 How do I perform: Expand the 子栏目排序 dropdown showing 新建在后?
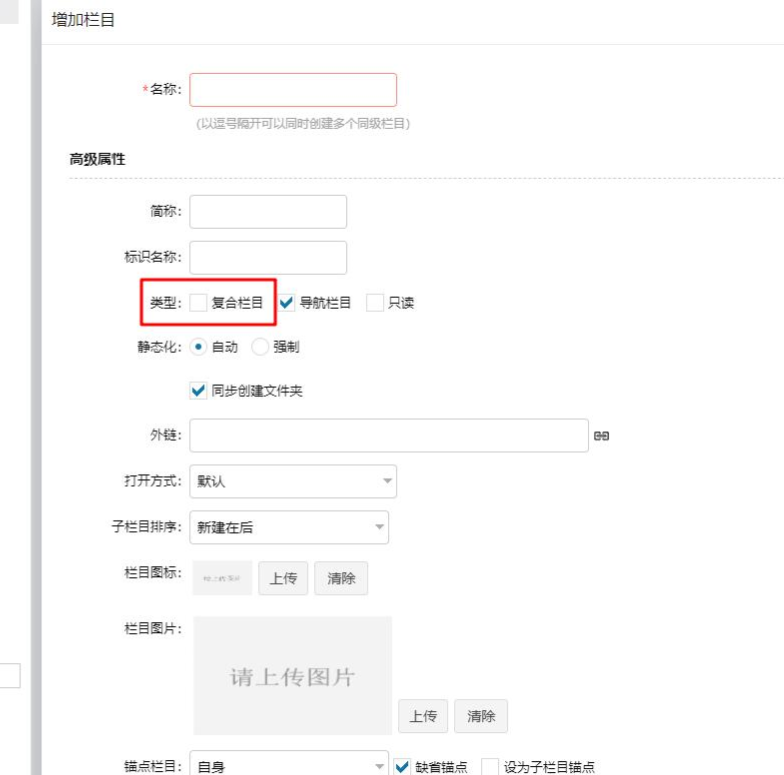tap(288, 527)
